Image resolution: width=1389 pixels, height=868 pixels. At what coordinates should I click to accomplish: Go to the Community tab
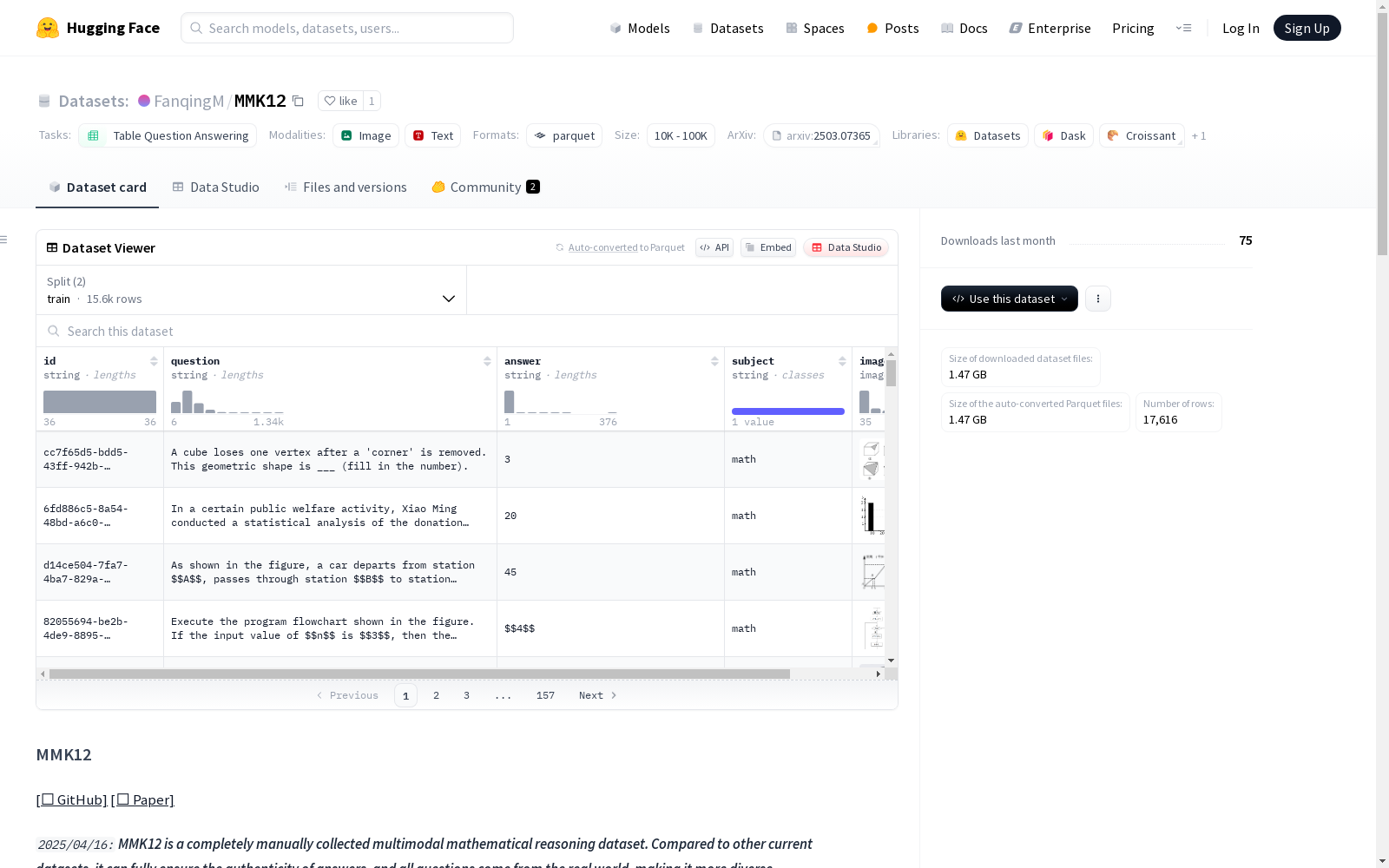(485, 187)
